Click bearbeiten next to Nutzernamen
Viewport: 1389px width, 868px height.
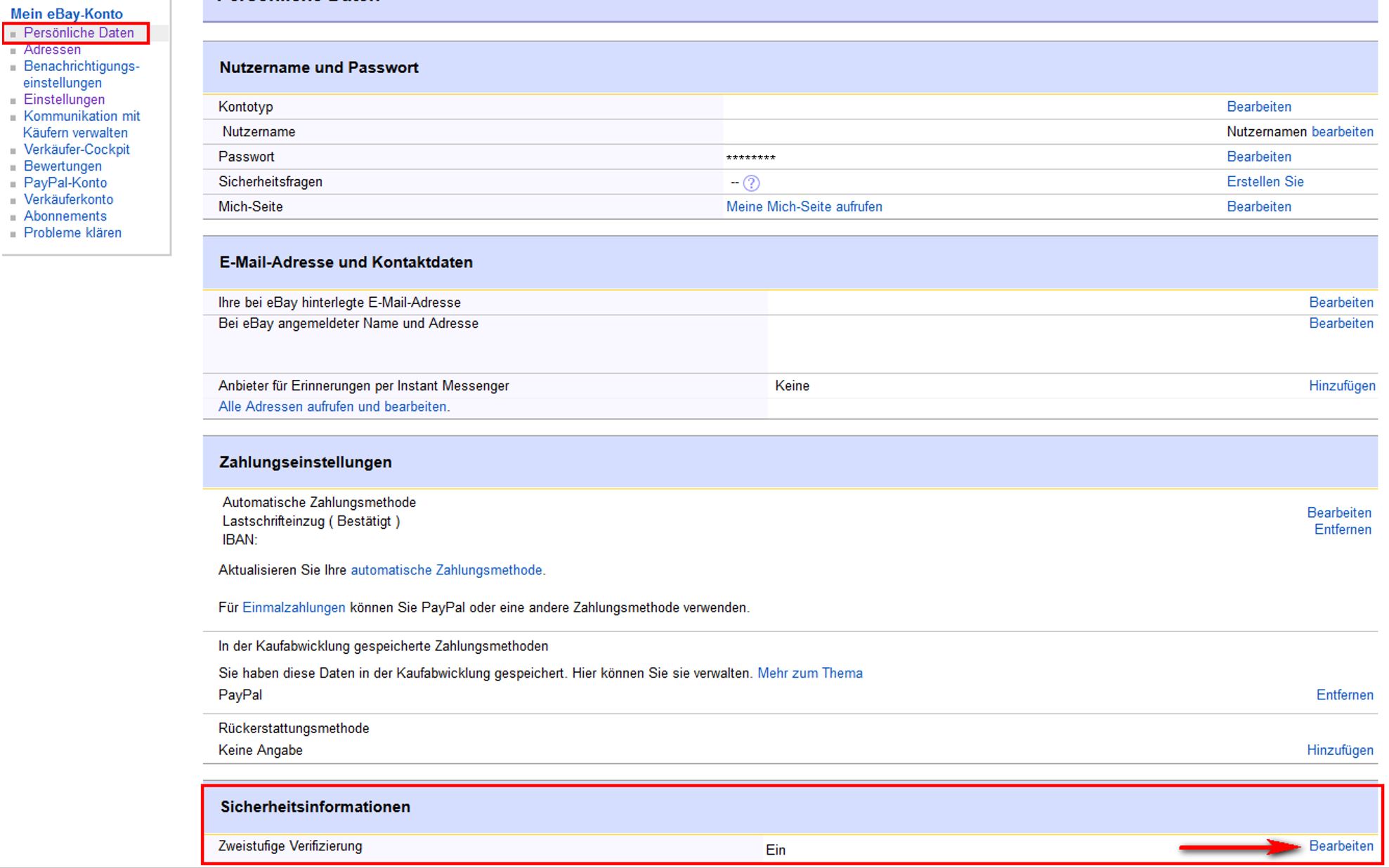pos(1342,132)
